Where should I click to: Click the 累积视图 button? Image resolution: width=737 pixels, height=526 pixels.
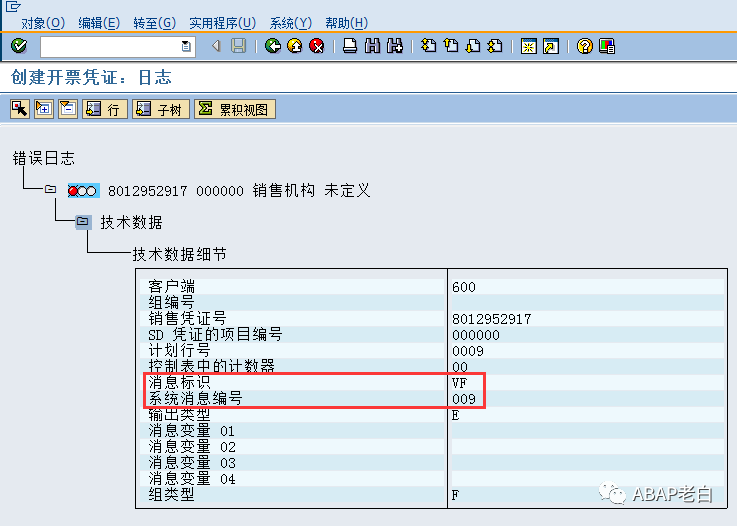235,109
